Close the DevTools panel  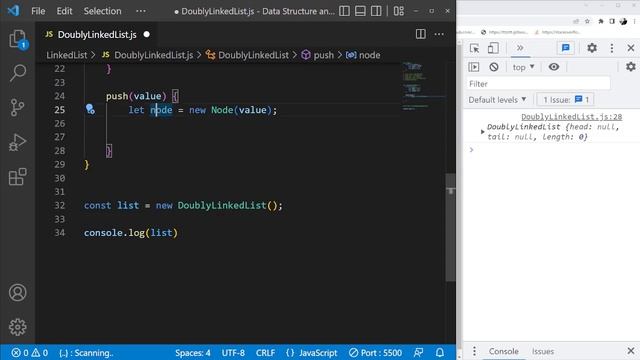(631, 48)
